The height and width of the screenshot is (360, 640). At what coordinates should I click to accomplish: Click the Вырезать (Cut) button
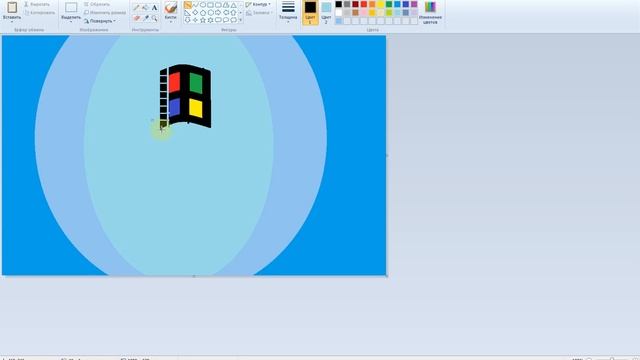[x=37, y=4]
